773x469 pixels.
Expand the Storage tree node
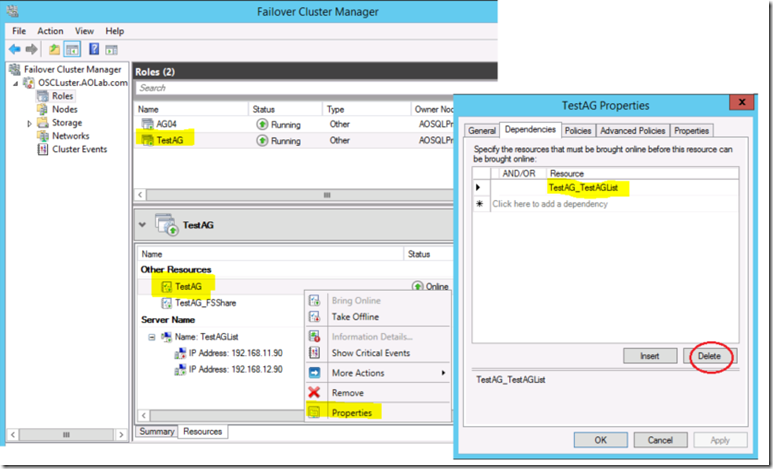(30, 123)
